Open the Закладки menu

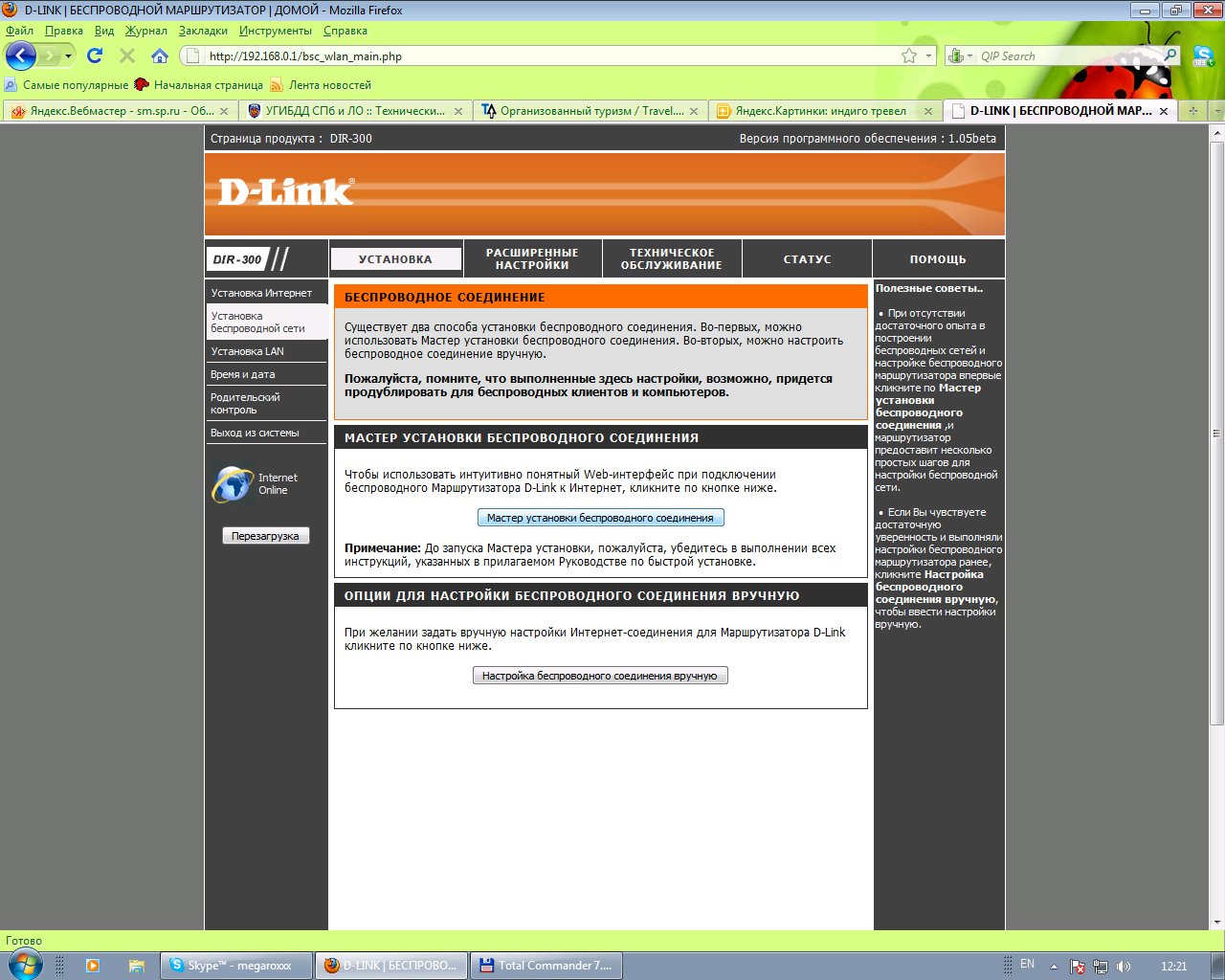tap(203, 31)
